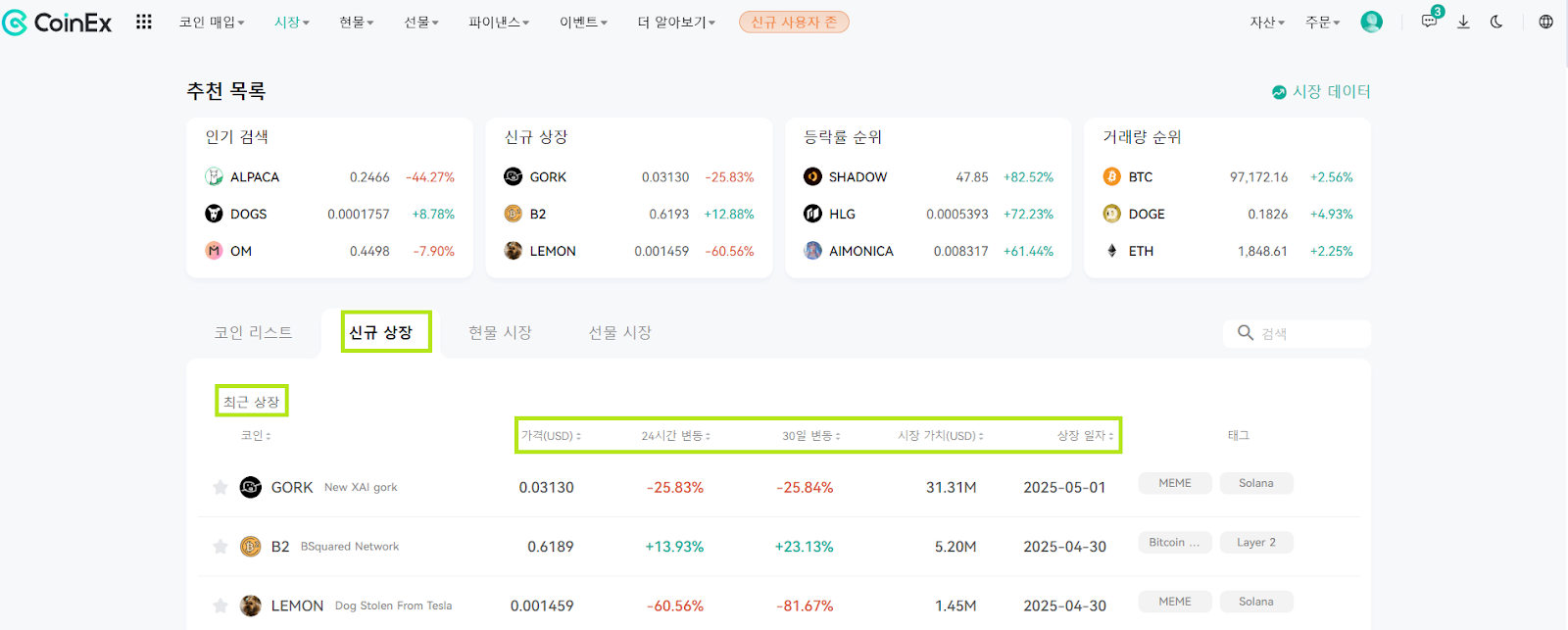Click the 검색 search input field
This screenshot has width=1568, height=630.
pos(1297,333)
